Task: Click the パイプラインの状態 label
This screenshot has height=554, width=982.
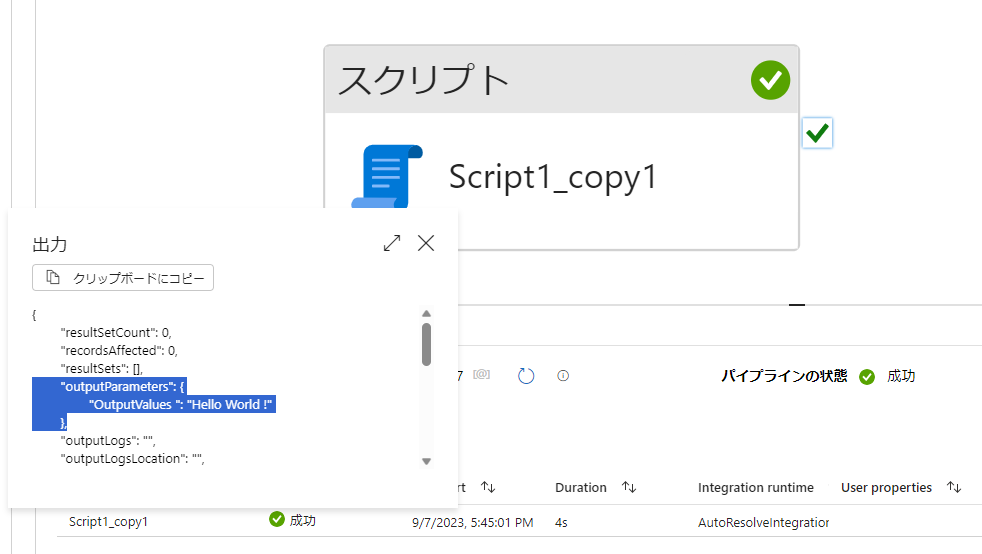Action: (x=784, y=376)
